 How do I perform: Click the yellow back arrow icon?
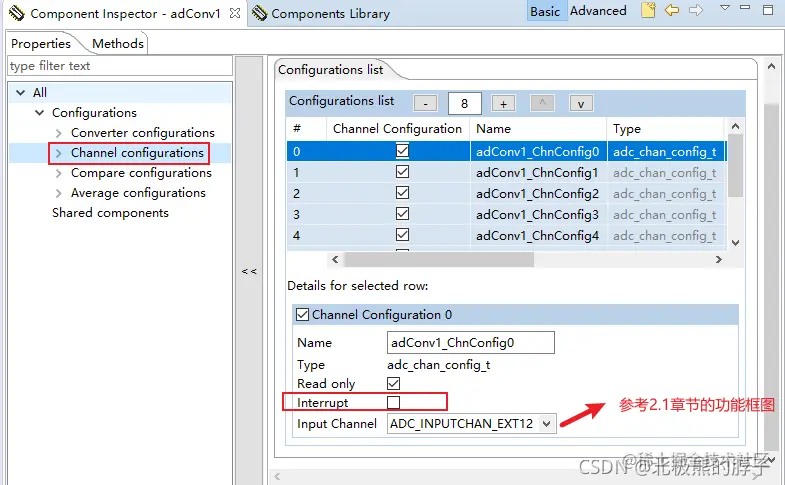click(672, 10)
